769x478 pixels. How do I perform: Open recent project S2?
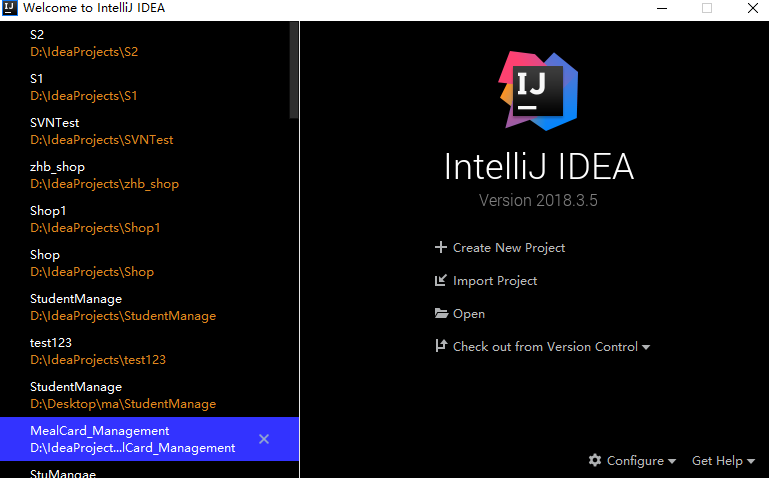(x=149, y=43)
